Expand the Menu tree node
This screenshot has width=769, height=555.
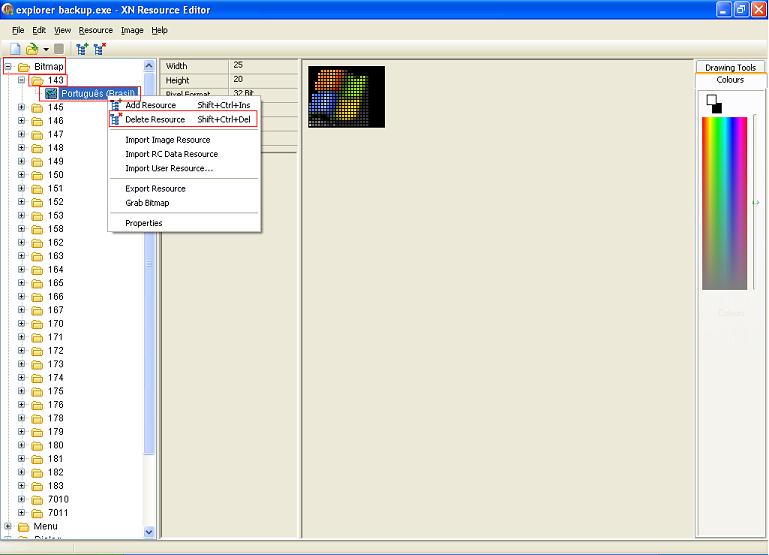tap(8, 526)
